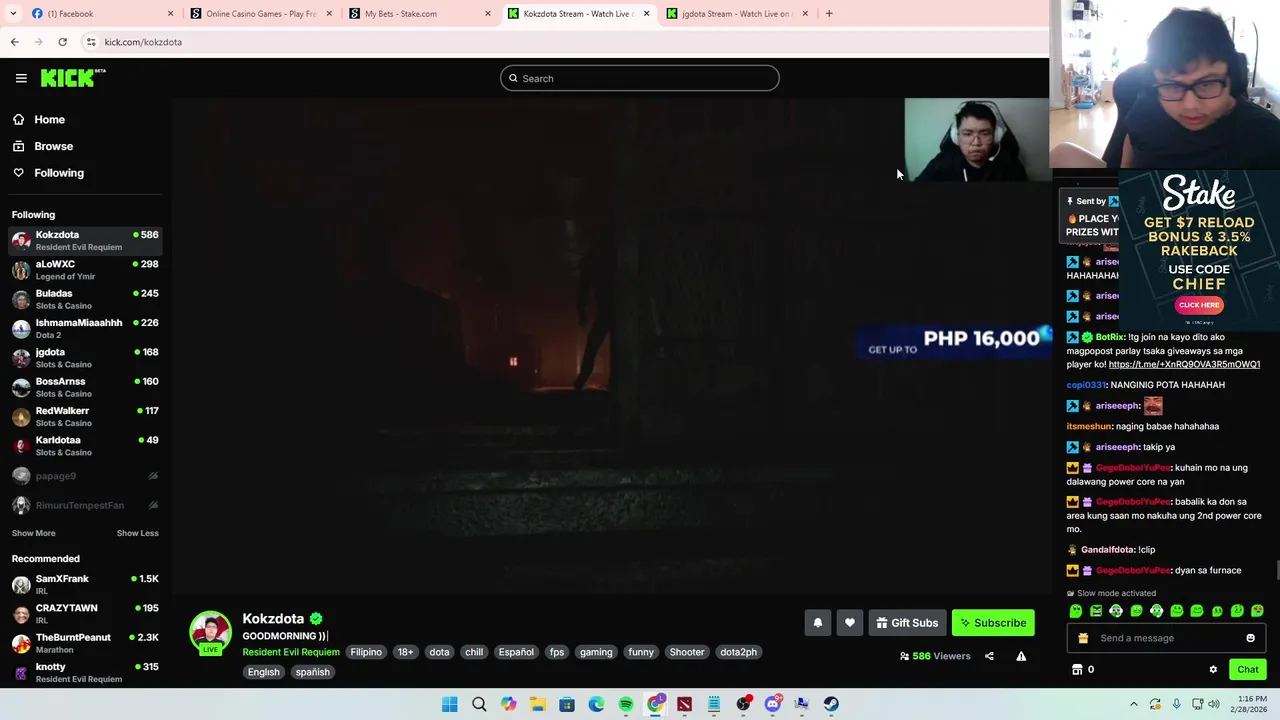
Task: Open Karldotaa channel in the sidebar
Action: coord(85,446)
